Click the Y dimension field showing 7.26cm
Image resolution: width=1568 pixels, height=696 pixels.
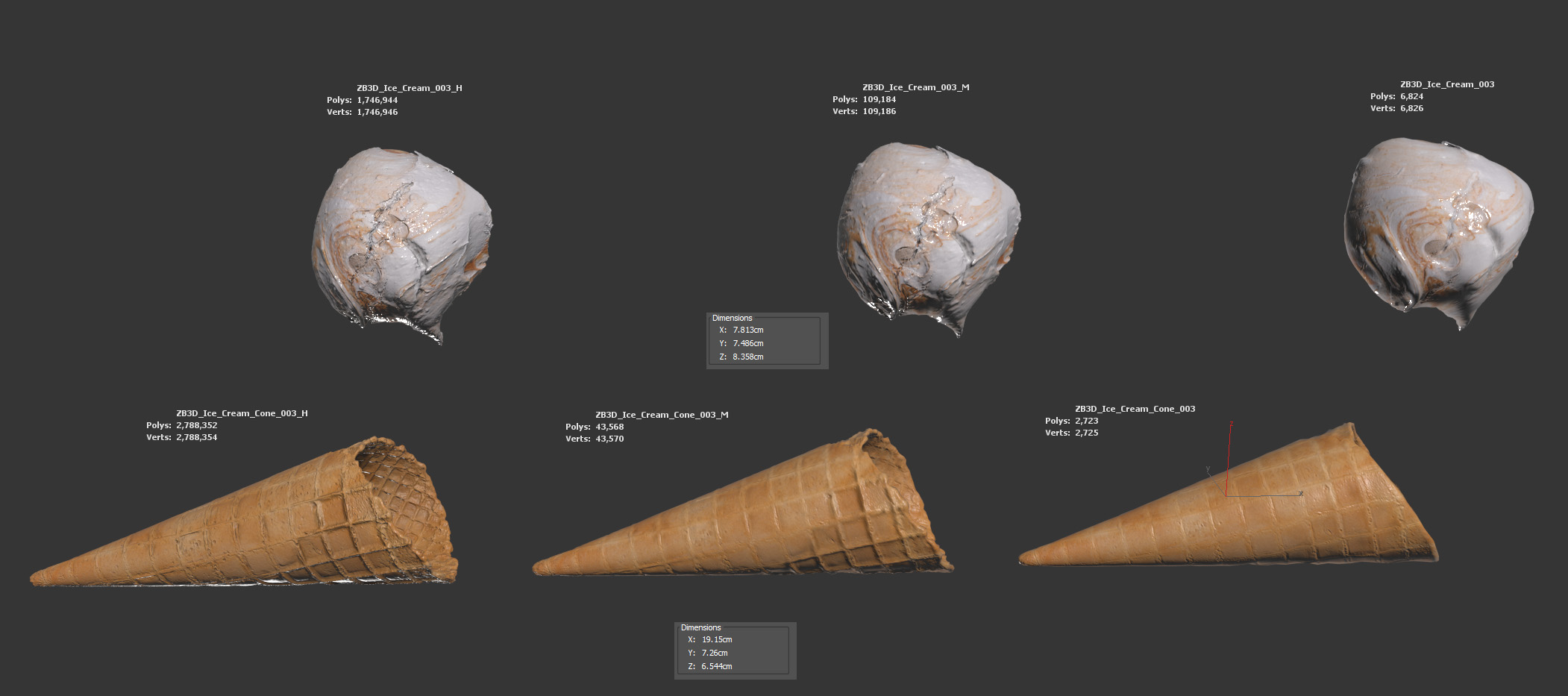(714, 653)
